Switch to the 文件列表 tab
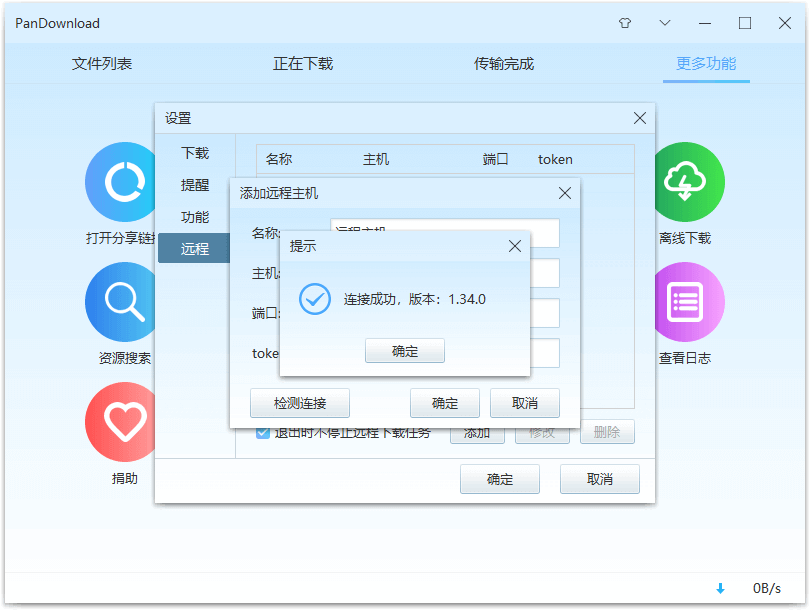The height and width of the screenshot is (610, 810). click(102, 64)
